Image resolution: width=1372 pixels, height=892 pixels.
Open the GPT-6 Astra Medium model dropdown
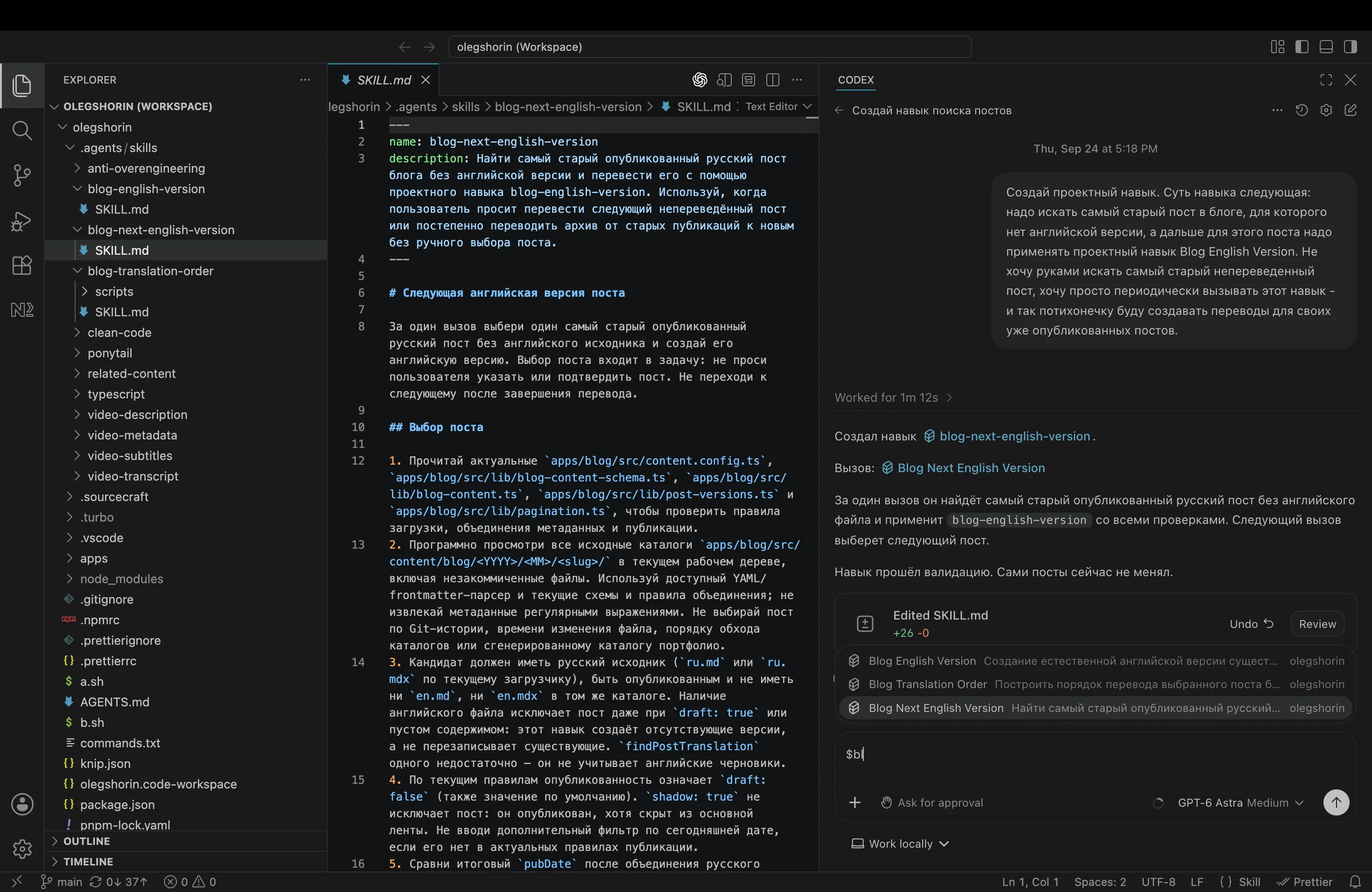pos(1240,803)
